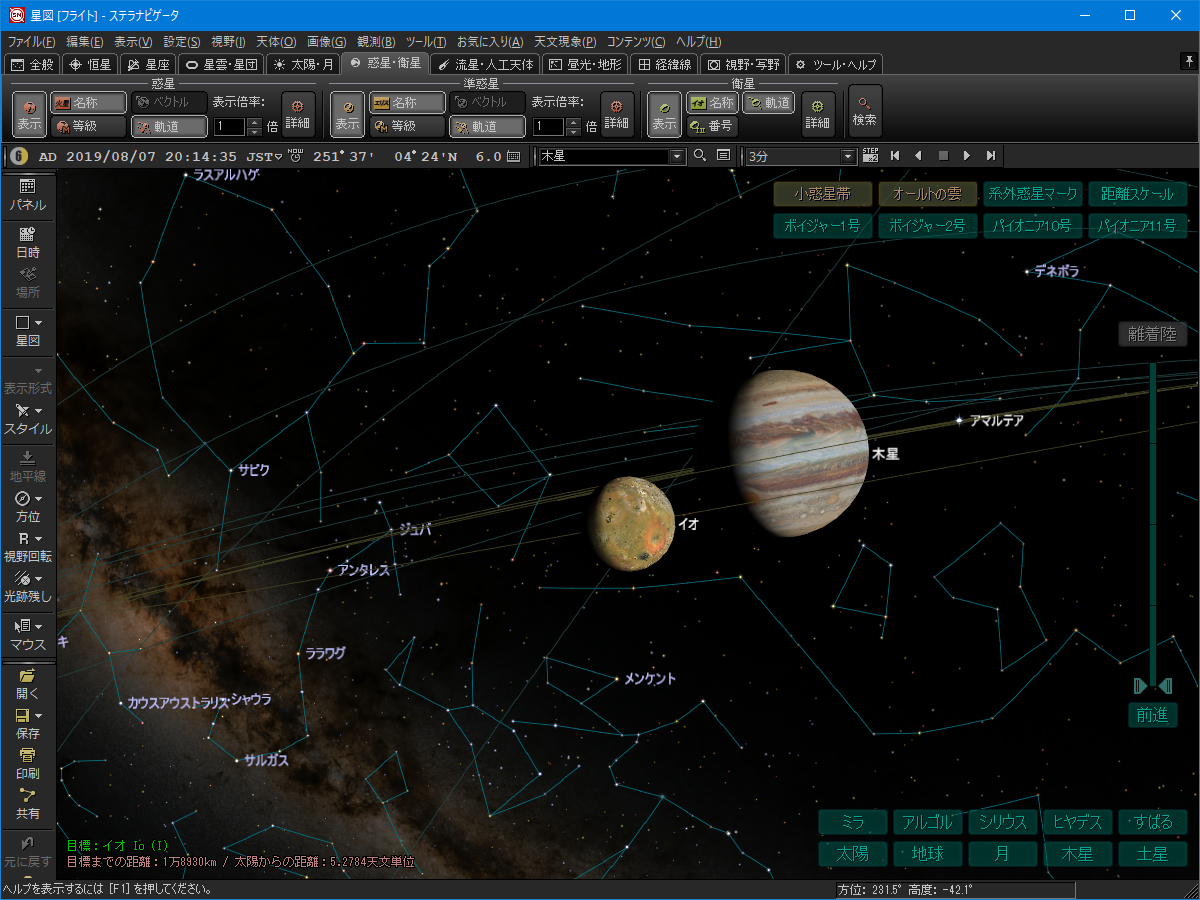The image size is (1200, 900).
Task: Expand the 視野回転 field rotation dropdown
Action: [x=38, y=538]
